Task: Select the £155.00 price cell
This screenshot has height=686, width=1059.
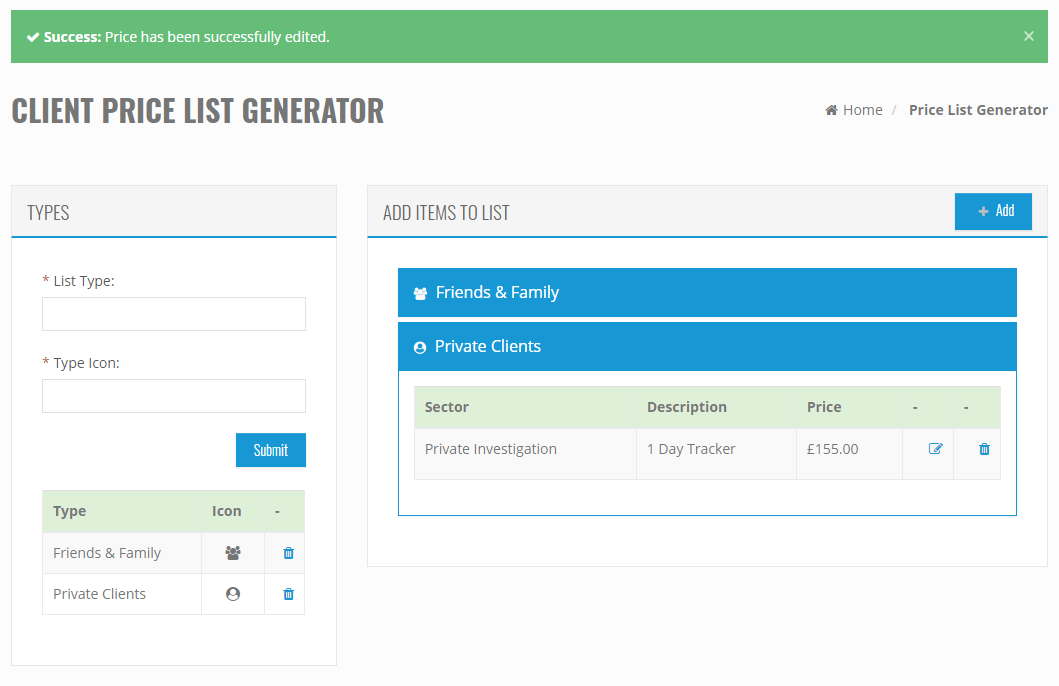Action: (832, 448)
